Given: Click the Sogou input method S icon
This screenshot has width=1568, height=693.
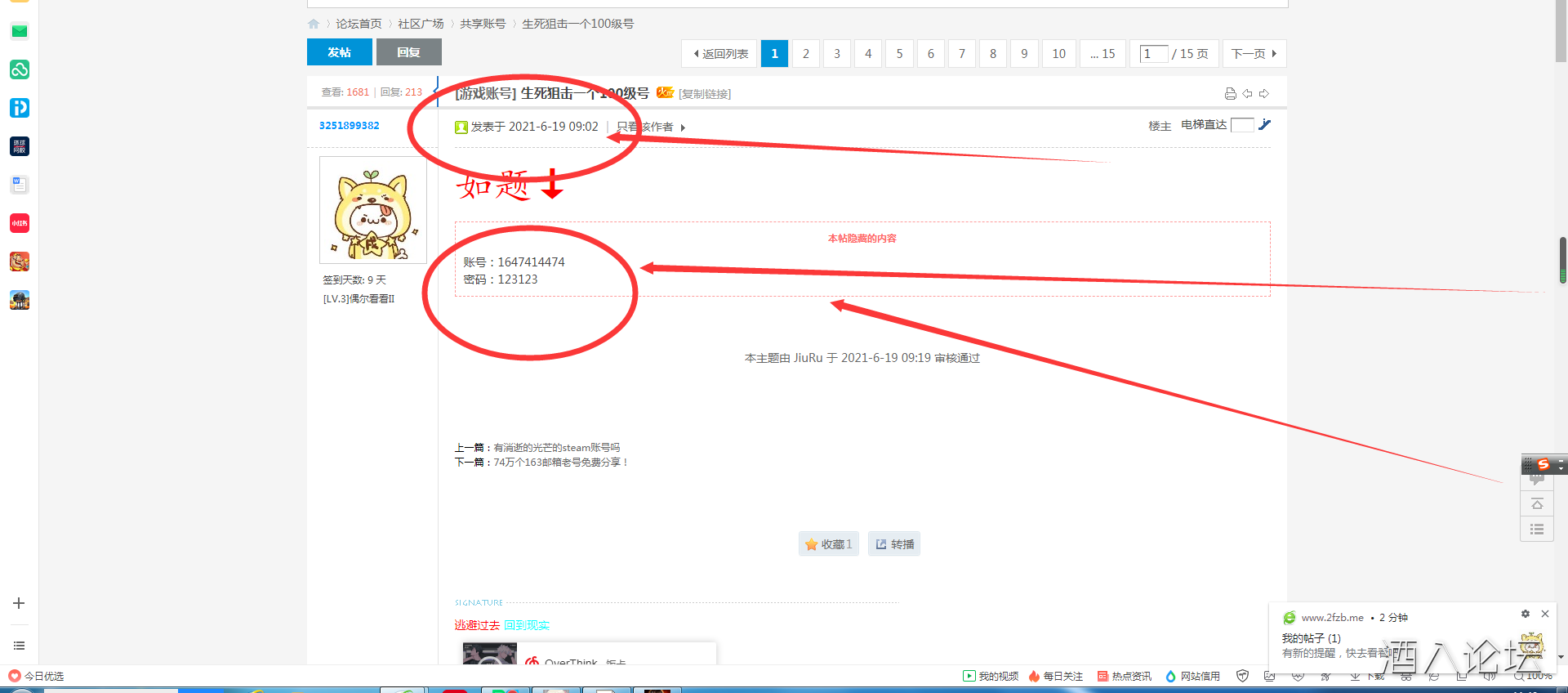Looking at the screenshot, I should (1543, 464).
